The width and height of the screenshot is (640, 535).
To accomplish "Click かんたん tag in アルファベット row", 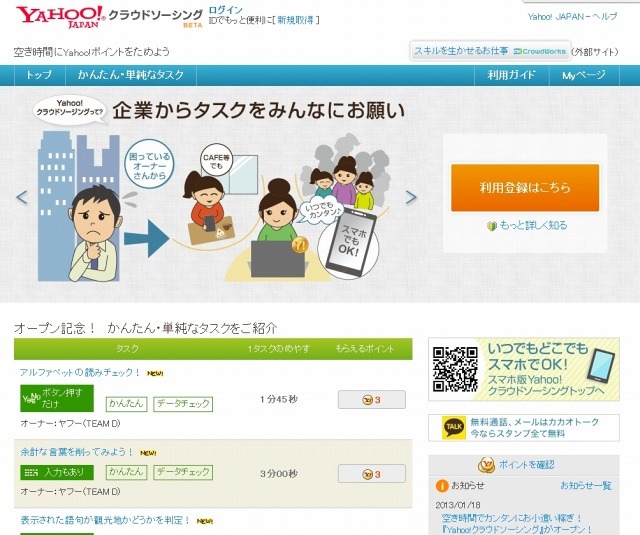I will (126, 404).
